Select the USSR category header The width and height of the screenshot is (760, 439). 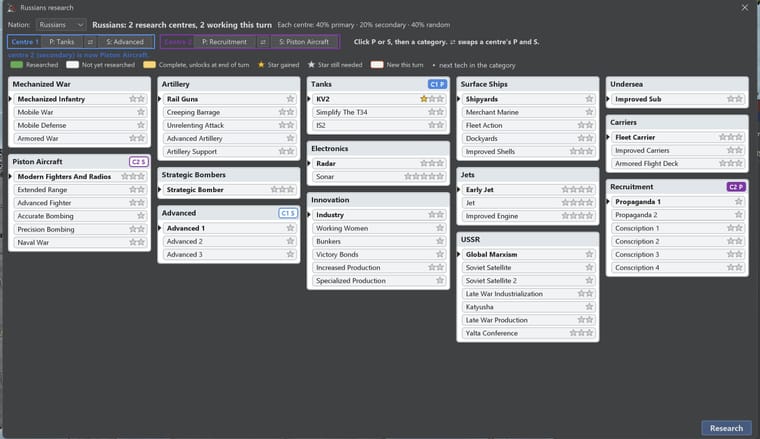[528, 240]
